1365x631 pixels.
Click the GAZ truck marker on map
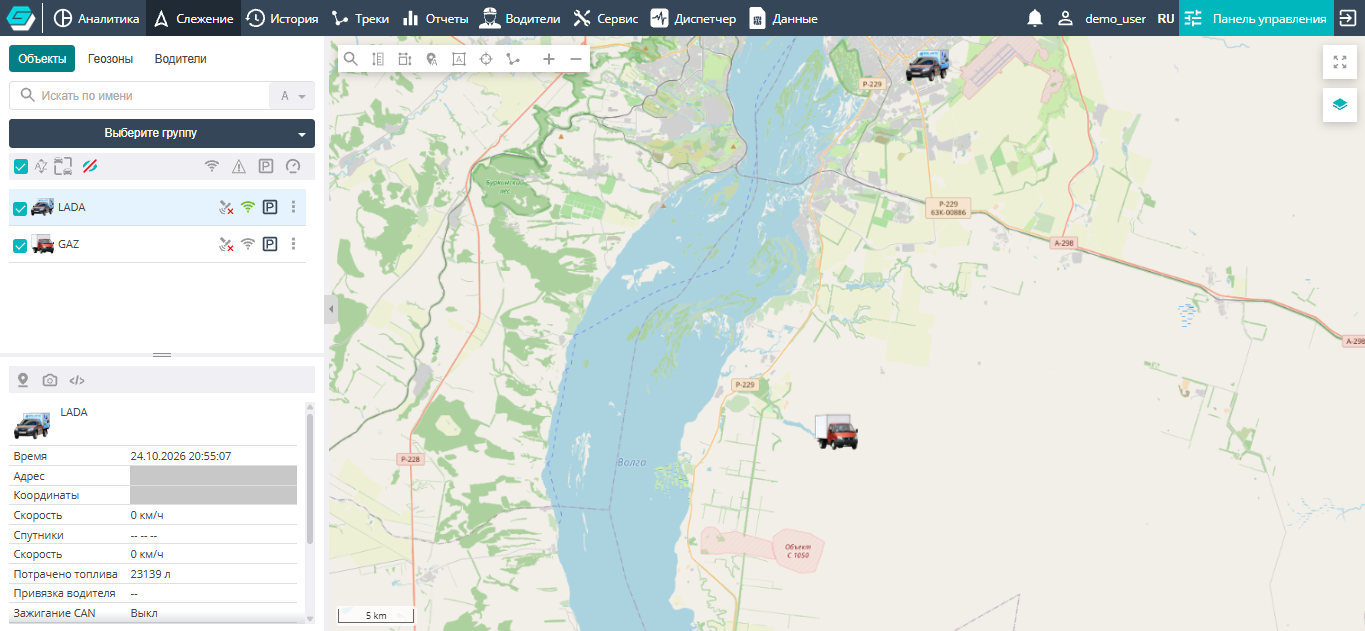[x=837, y=431]
